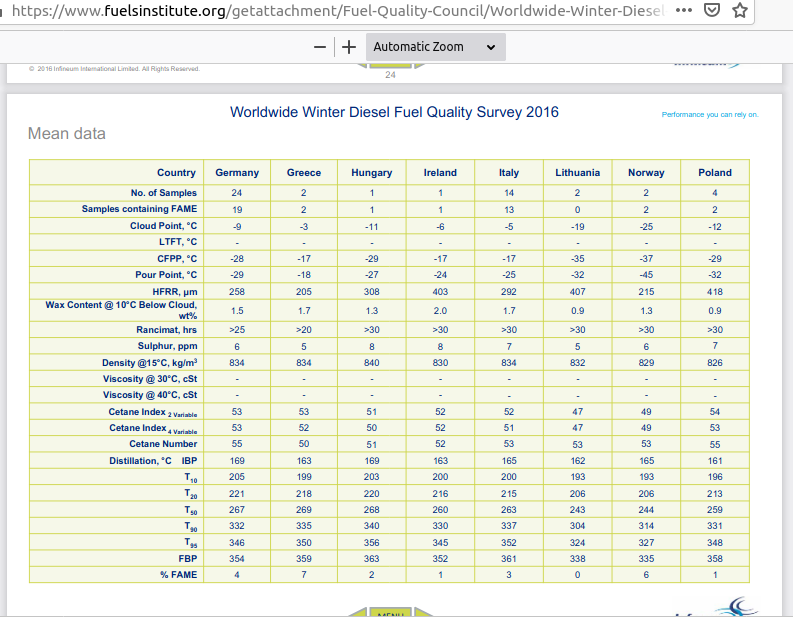Click the T95 row label
Viewport: 793px width, 617px height.
(x=191, y=543)
